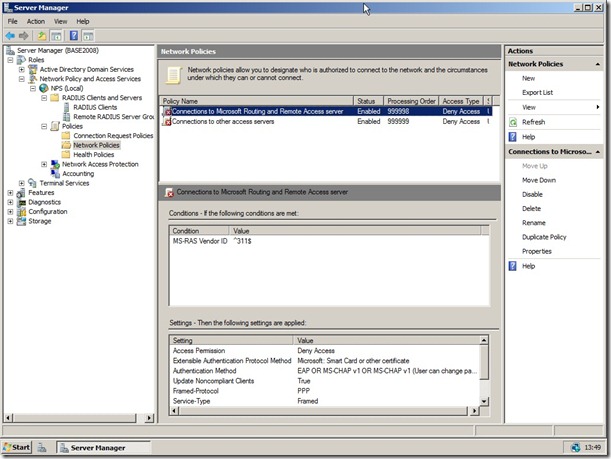Image resolution: width=611 pixels, height=459 pixels.
Task: Click the Health Policies folder icon
Action: pyautogui.click(x=66, y=155)
